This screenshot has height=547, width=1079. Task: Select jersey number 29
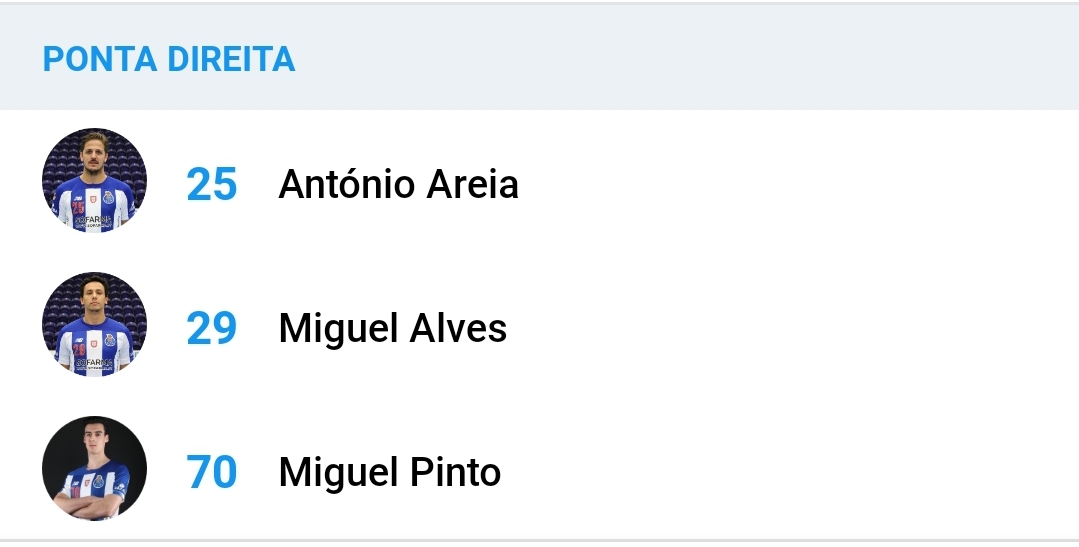pyautogui.click(x=212, y=328)
